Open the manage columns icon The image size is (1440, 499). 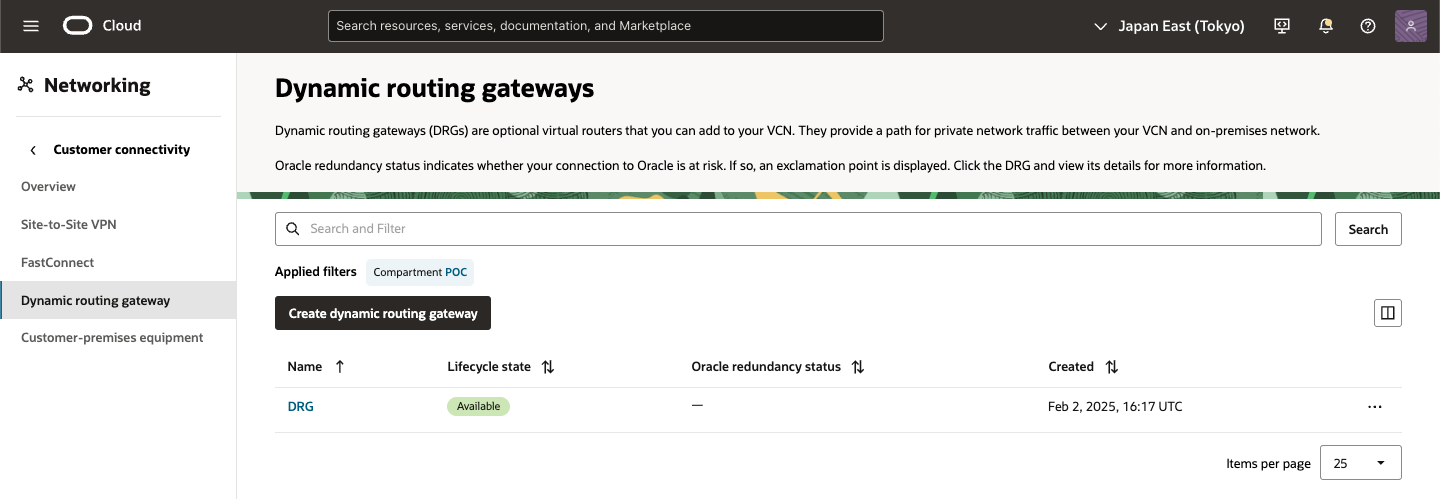pos(1388,313)
